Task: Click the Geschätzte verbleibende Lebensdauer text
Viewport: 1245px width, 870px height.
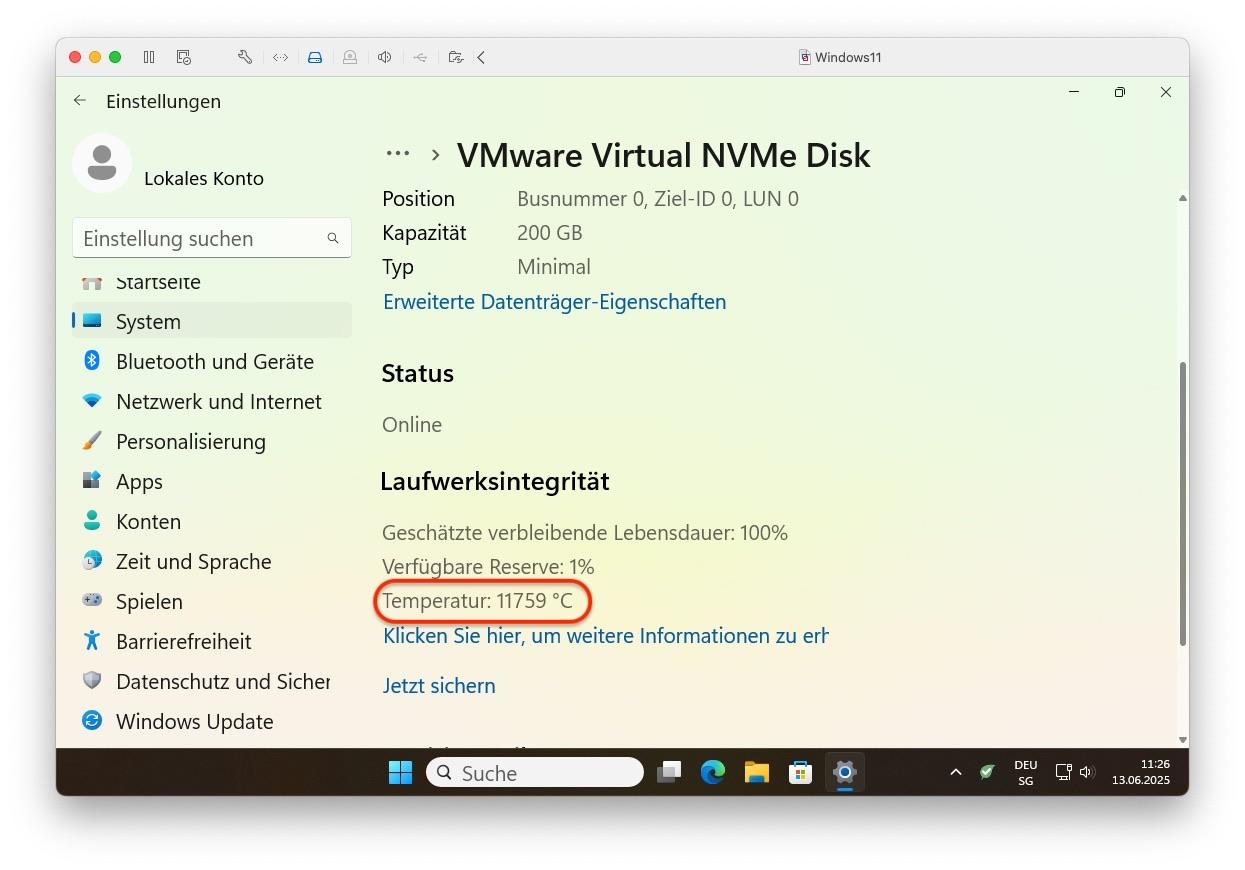Action: (585, 532)
